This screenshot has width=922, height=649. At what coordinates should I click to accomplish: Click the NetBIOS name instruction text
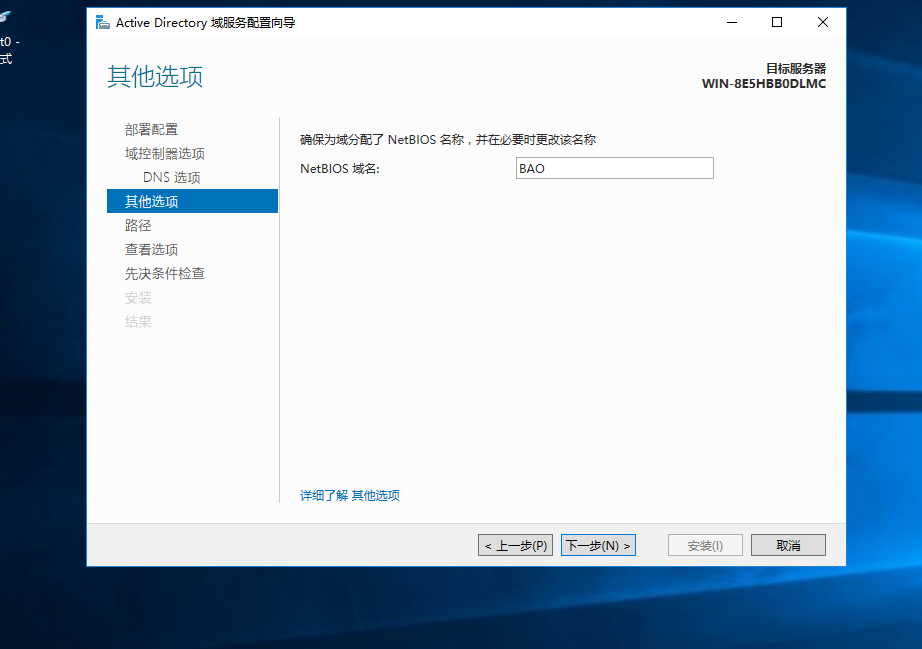point(448,140)
